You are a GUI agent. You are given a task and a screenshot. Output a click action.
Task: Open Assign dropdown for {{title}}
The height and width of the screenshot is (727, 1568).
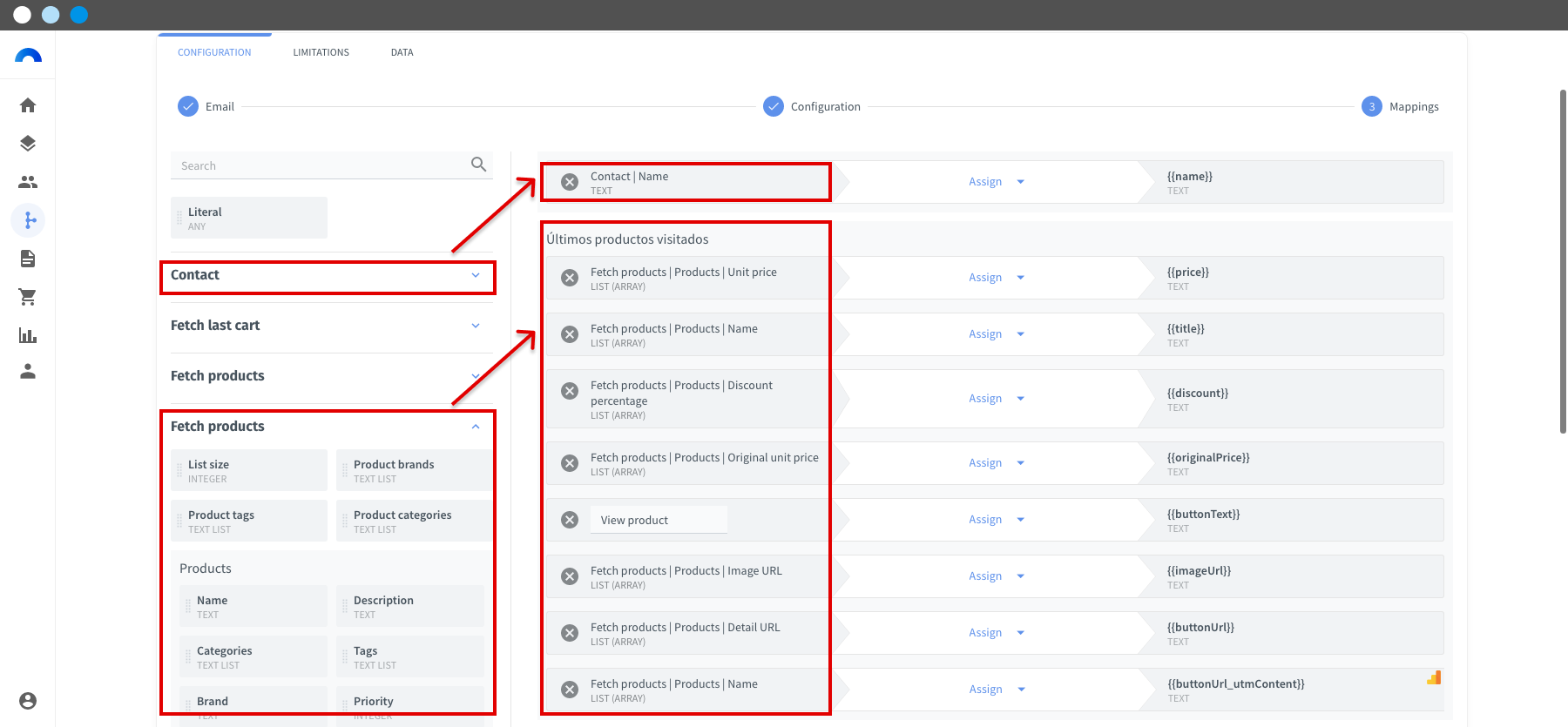point(997,334)
